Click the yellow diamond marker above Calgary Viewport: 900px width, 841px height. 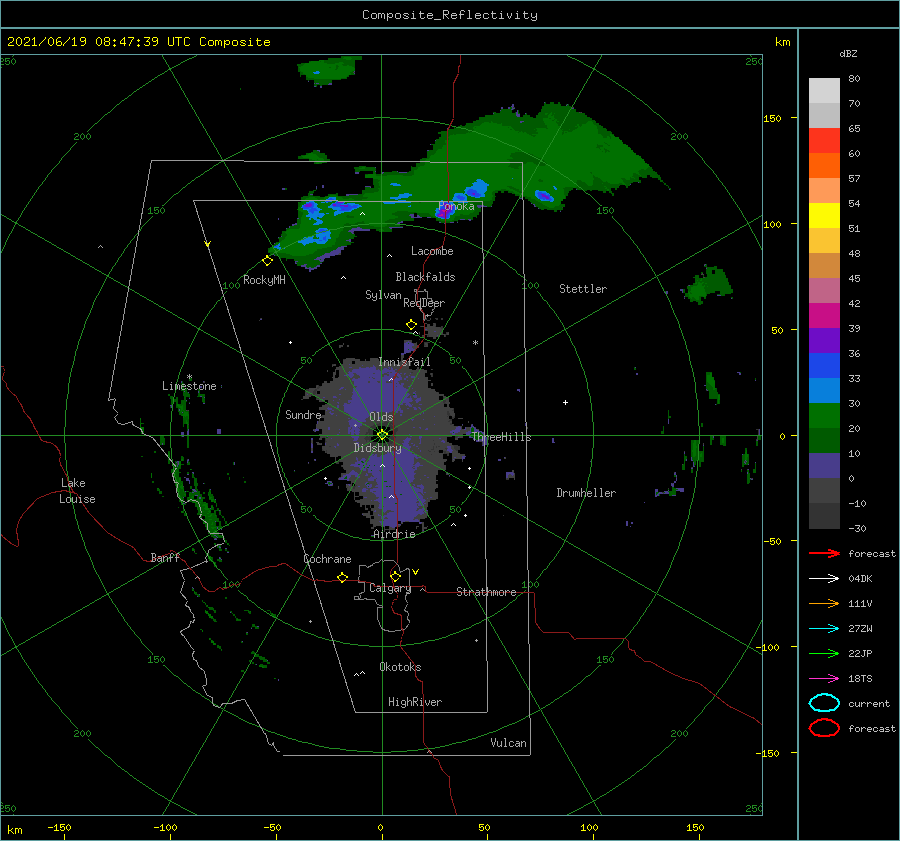coord(395,576)
